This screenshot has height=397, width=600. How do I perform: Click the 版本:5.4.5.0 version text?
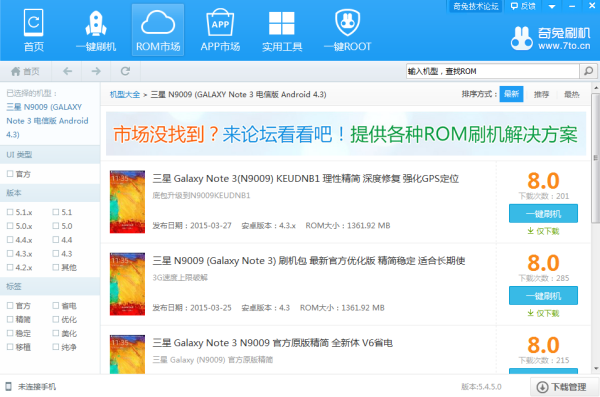coord(481,387)
